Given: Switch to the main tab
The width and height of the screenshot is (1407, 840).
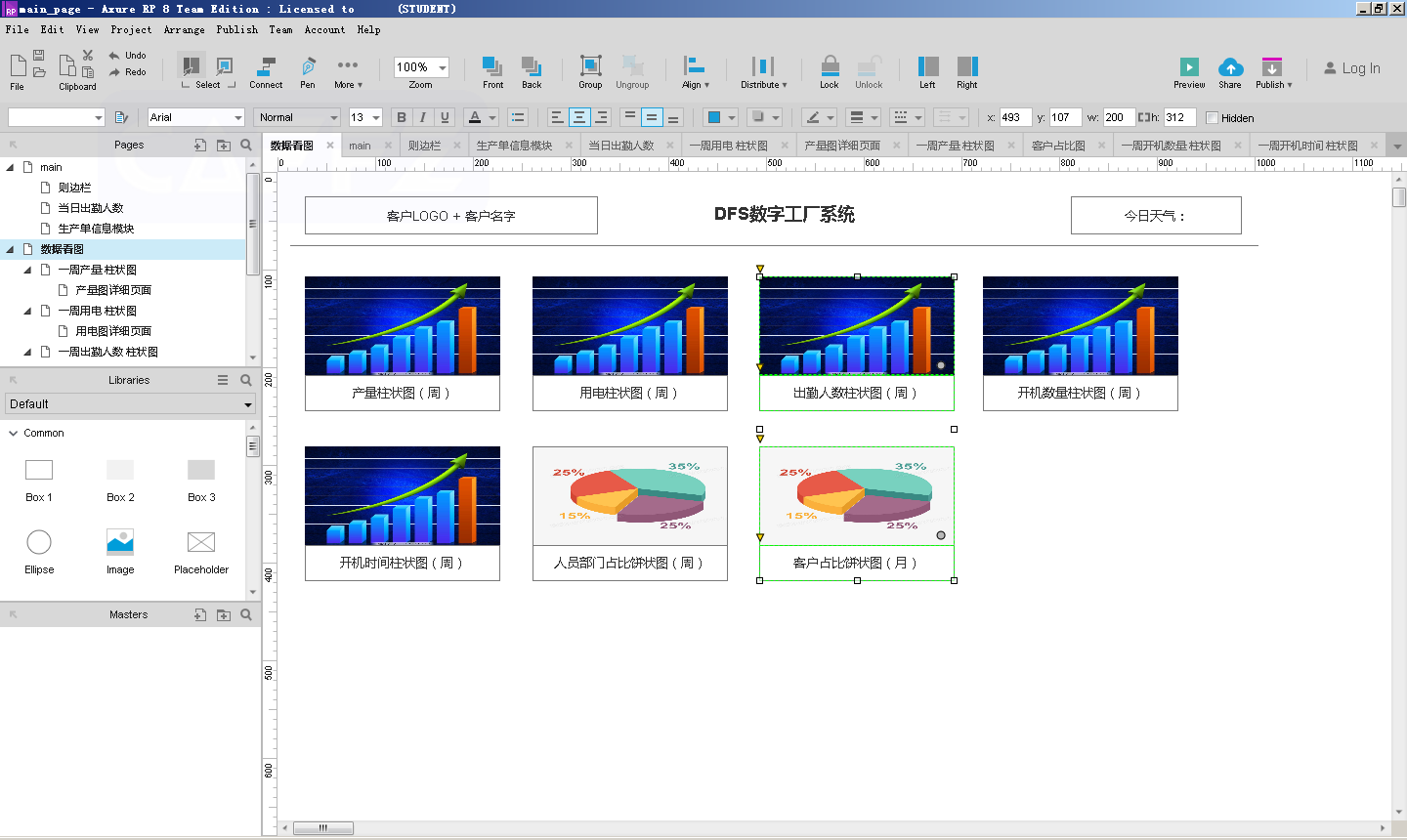Looking at the screenshot, I should (x=360, y=146).
